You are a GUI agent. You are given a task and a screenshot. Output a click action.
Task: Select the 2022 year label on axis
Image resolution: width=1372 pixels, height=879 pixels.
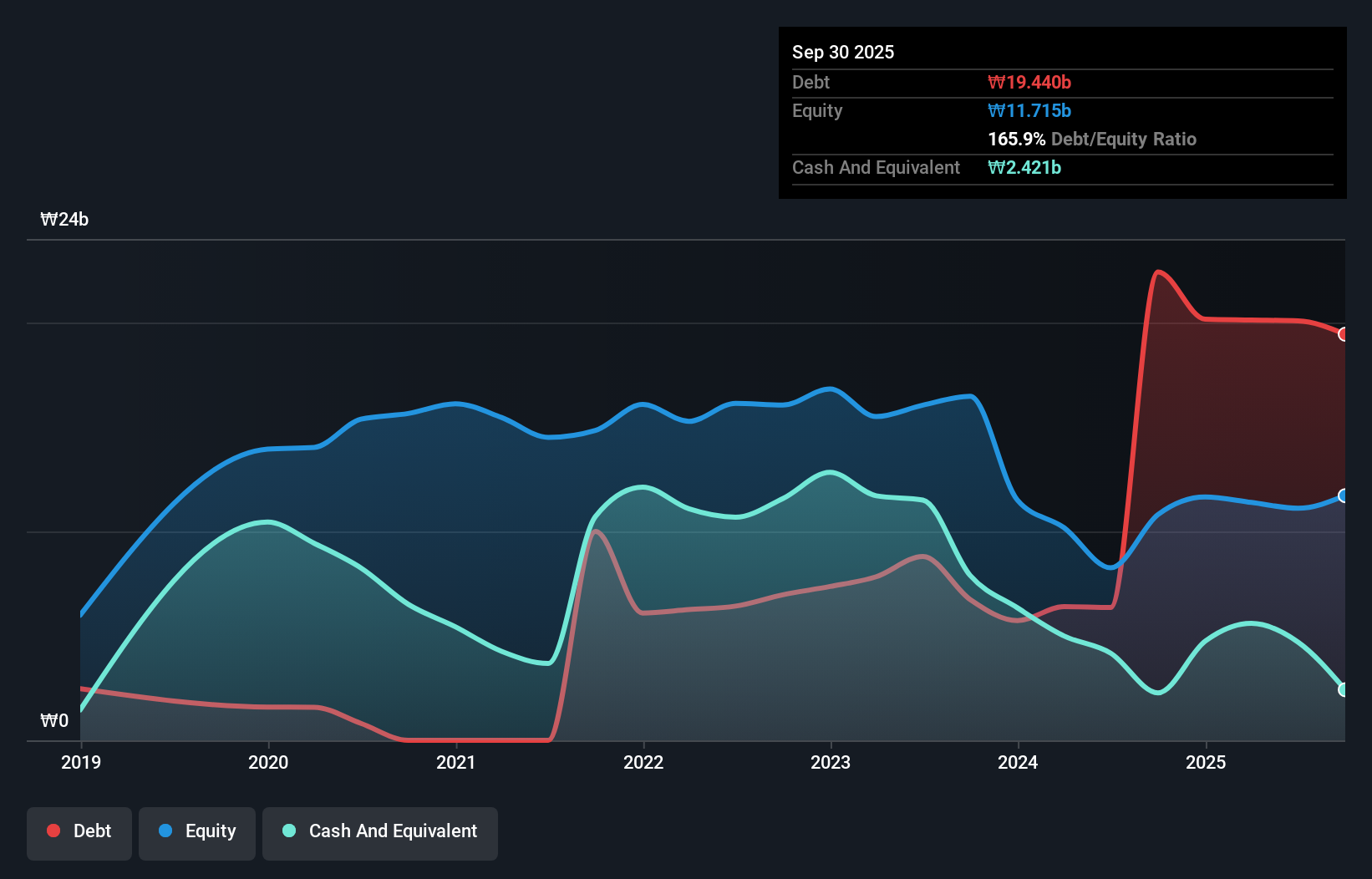643,762
